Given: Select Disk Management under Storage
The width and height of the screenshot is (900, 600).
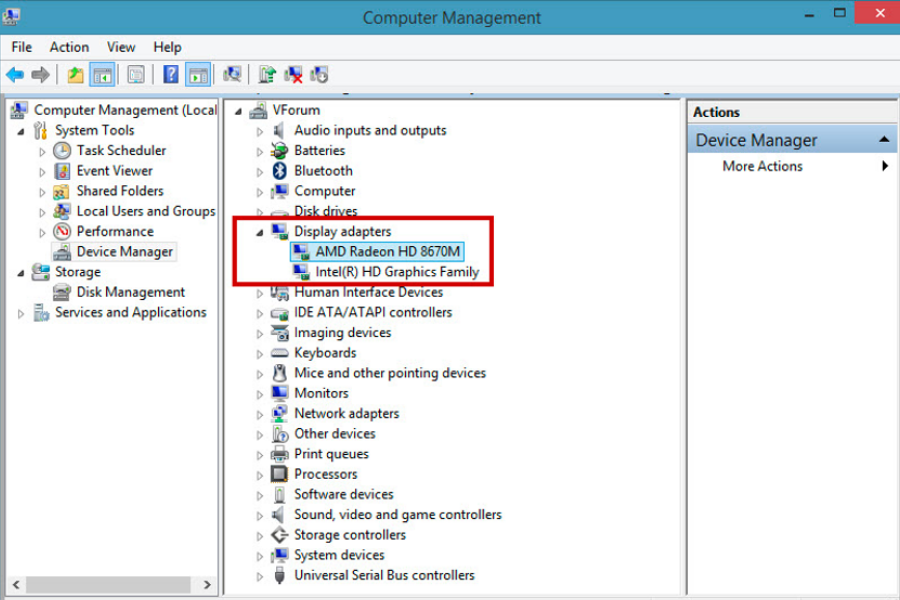Looking at the screenshot, I should click(130, 292).
